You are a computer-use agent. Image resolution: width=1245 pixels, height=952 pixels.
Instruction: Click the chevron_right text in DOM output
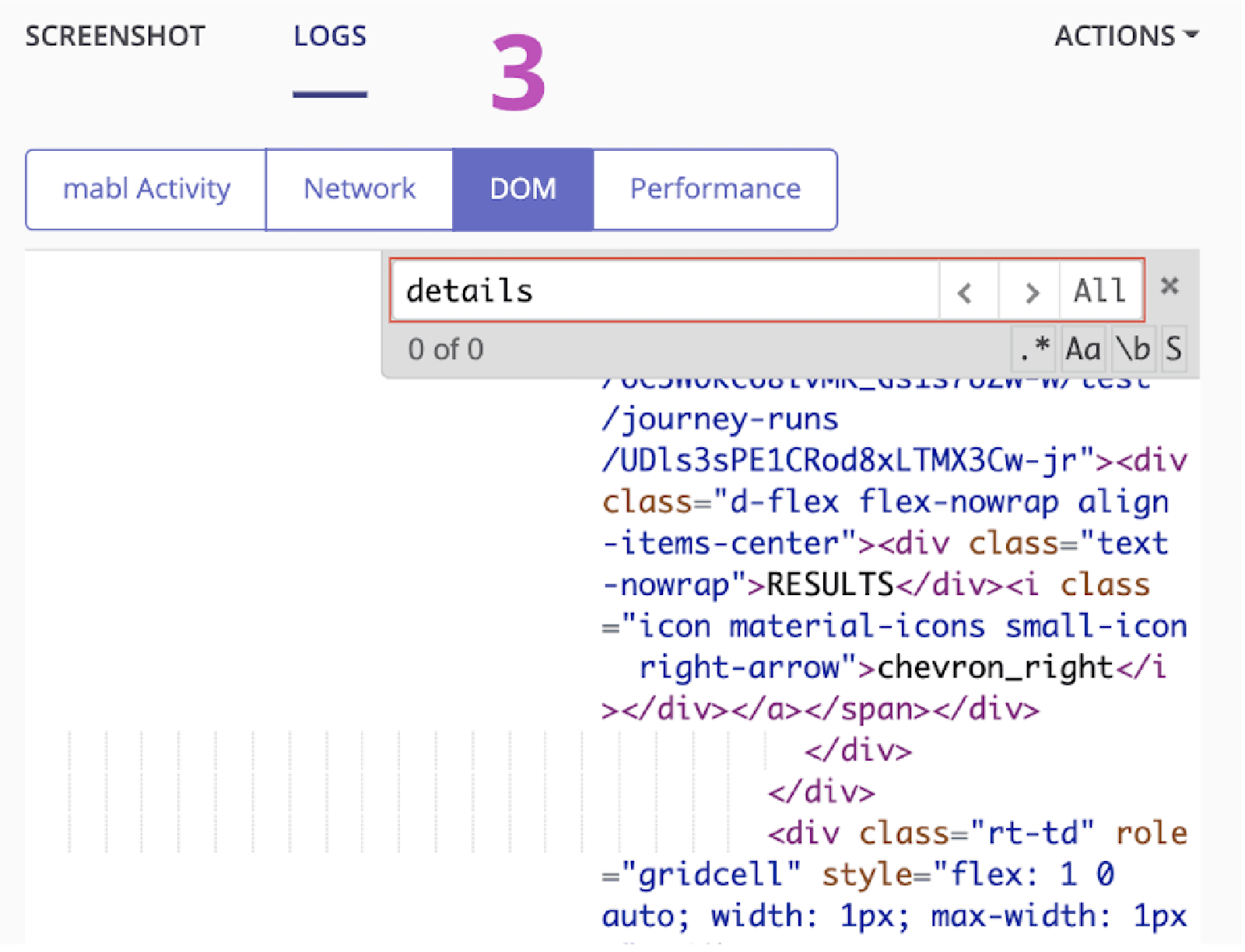(x=992, y=667)
